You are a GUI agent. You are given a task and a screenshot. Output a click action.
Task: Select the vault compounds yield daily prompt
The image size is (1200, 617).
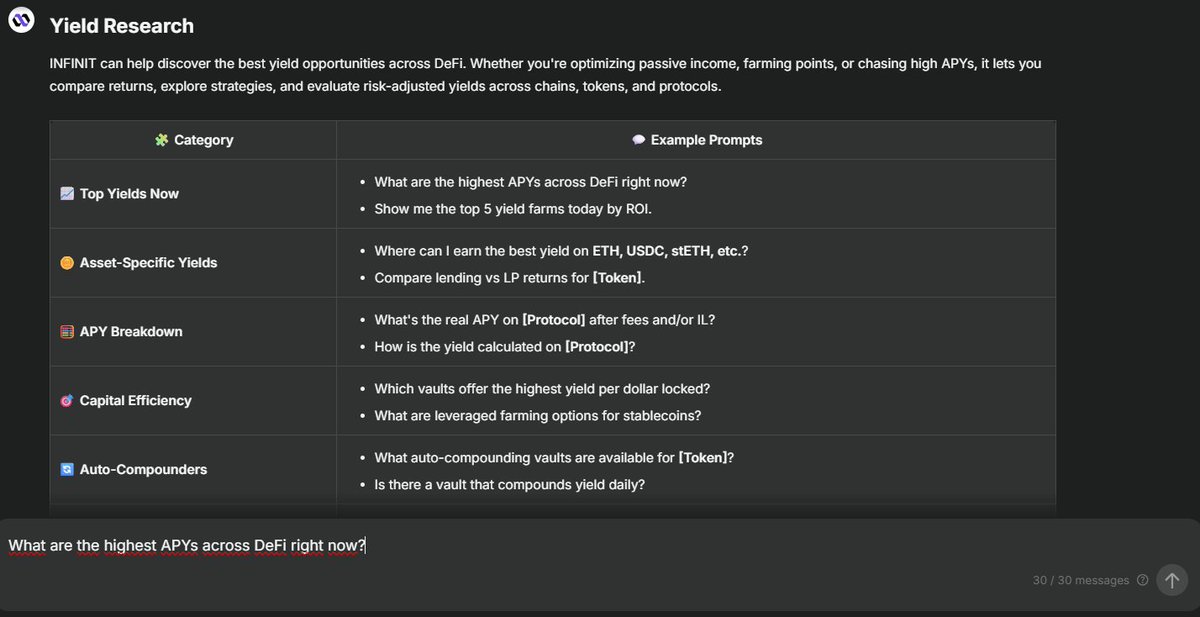pos(509,484)
